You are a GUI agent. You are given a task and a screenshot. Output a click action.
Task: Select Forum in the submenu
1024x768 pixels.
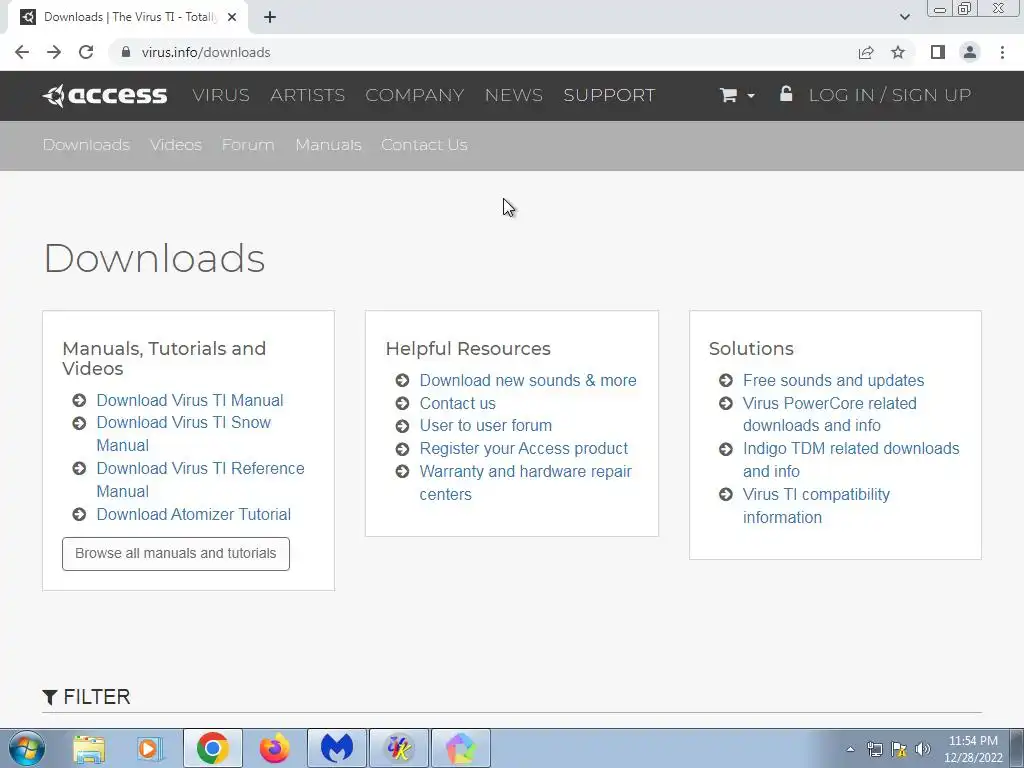[x=248, y=145]
